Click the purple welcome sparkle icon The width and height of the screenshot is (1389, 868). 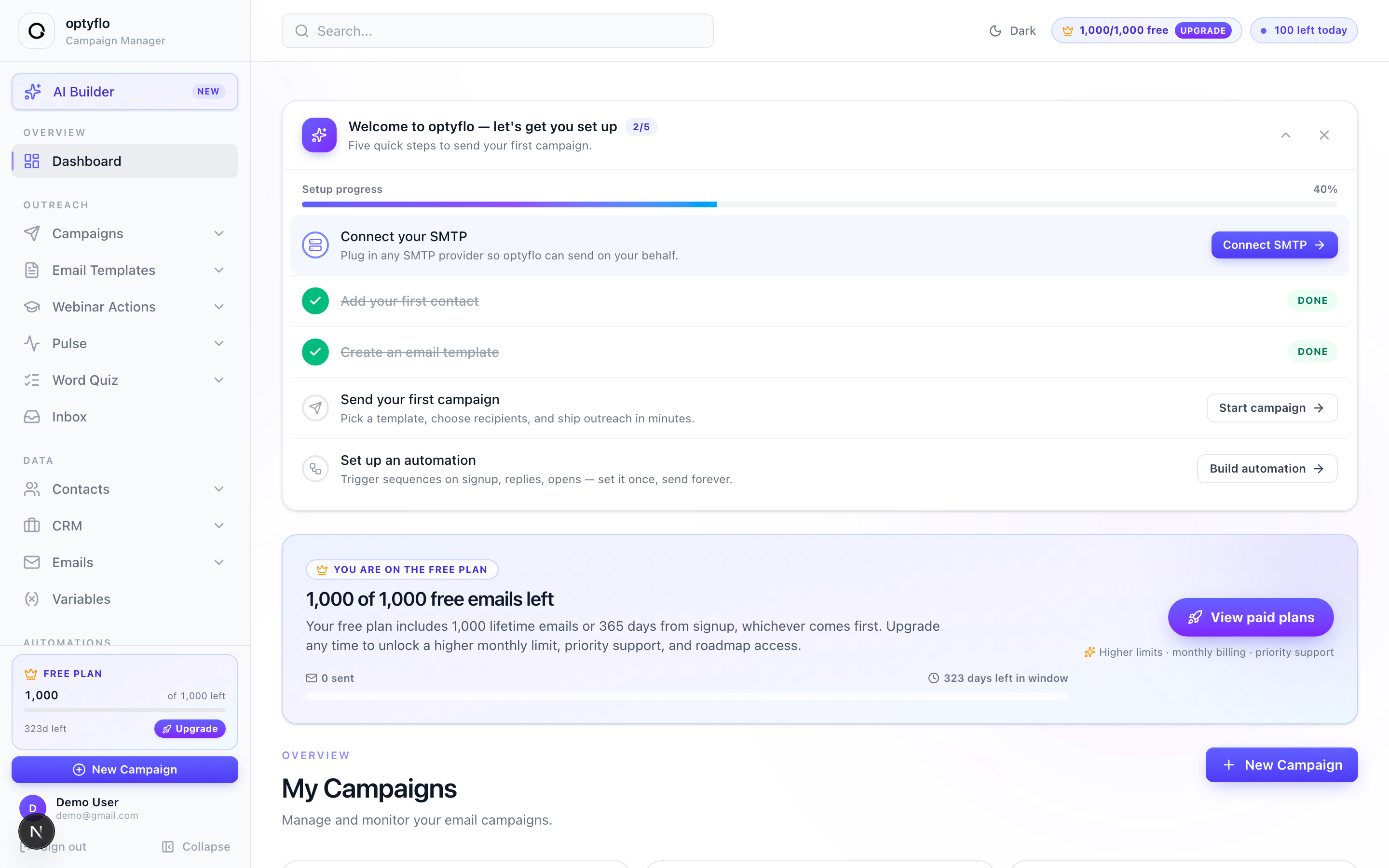tap(319, 135)
